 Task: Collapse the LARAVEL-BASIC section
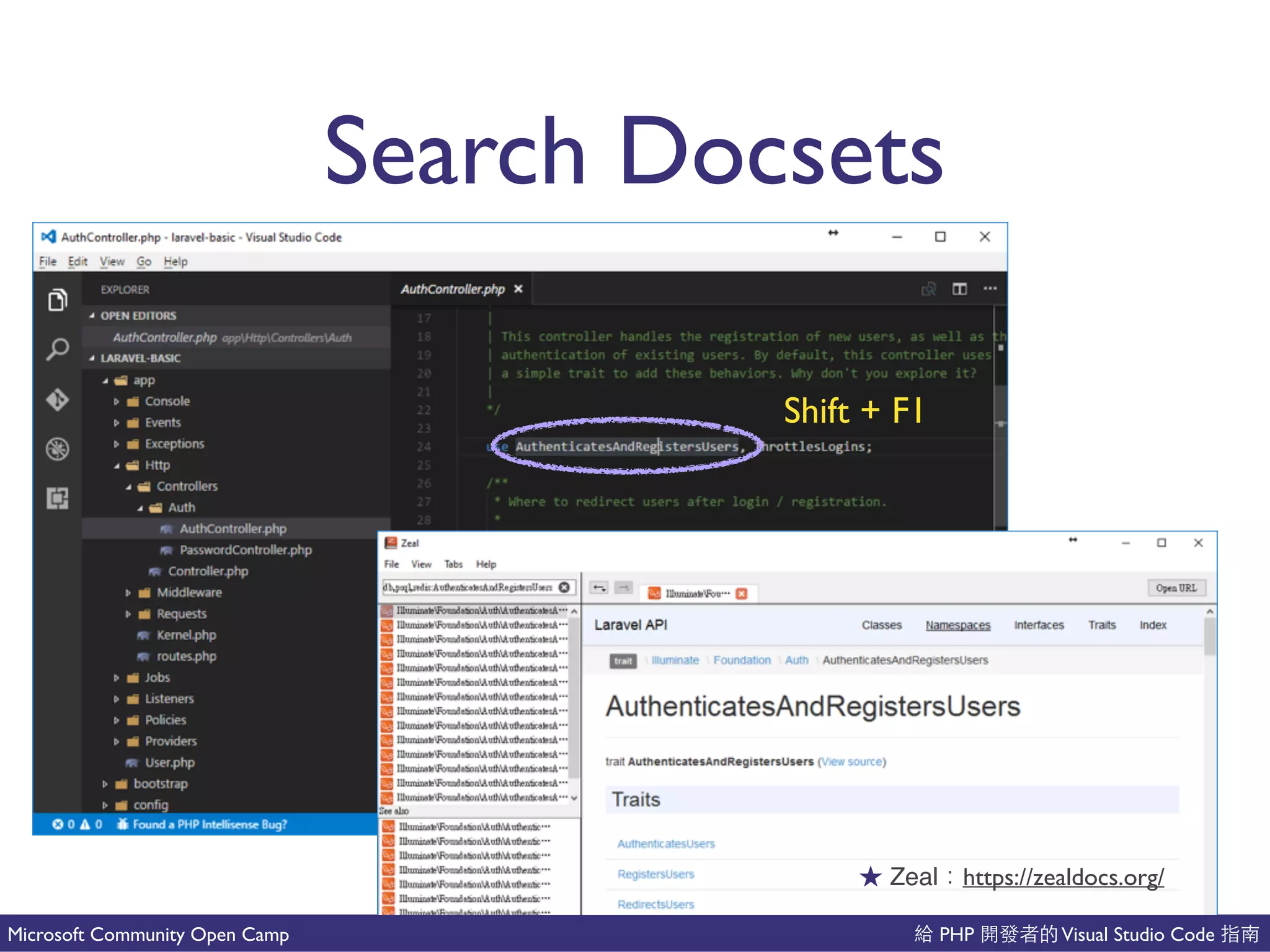tap(92, 358)
